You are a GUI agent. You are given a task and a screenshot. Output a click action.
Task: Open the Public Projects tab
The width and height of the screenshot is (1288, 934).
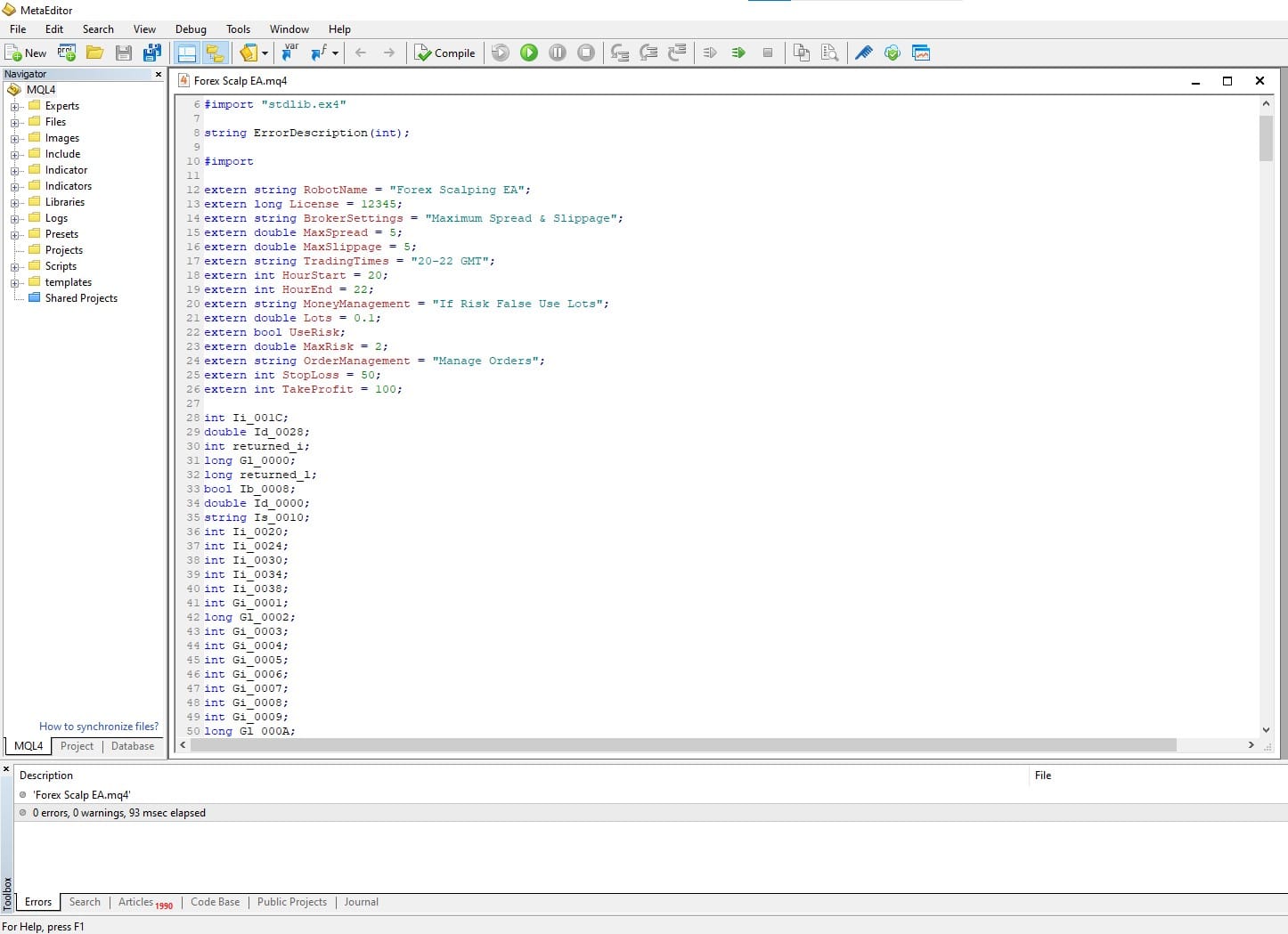[x=292, y=902]
